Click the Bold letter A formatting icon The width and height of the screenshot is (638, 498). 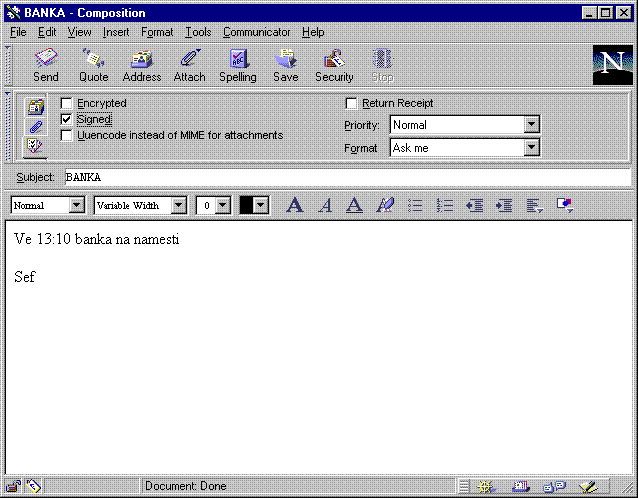[x=294, y=205]
